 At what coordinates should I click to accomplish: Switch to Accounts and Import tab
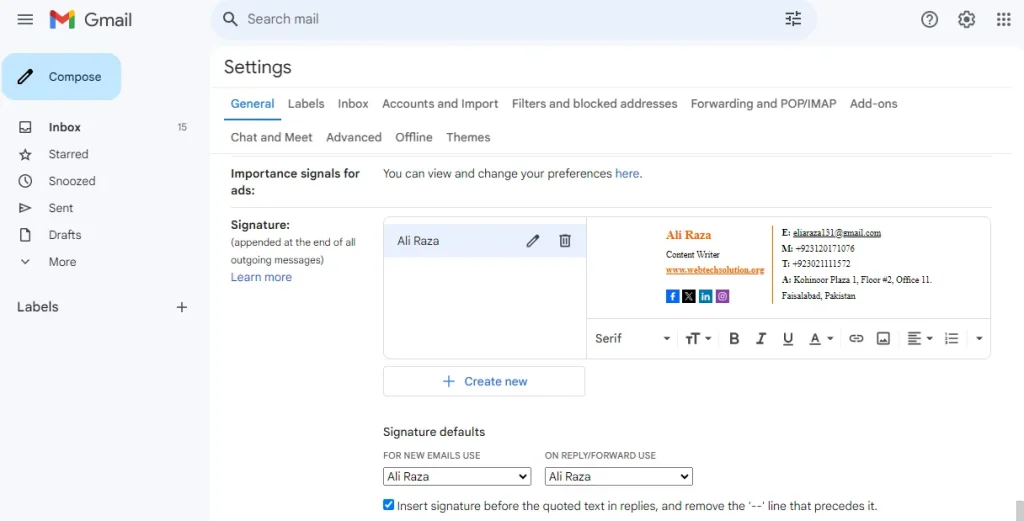440,104
